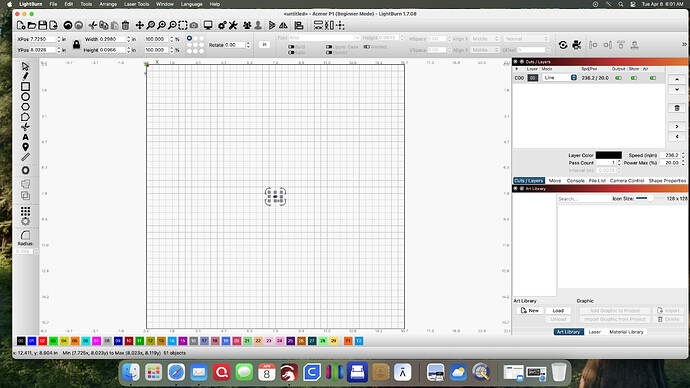Move layer up with the up-arrow button
Image resolution: width=690 pixels, height=388 pixels.
pyautogui.click(x=677, y=79)
